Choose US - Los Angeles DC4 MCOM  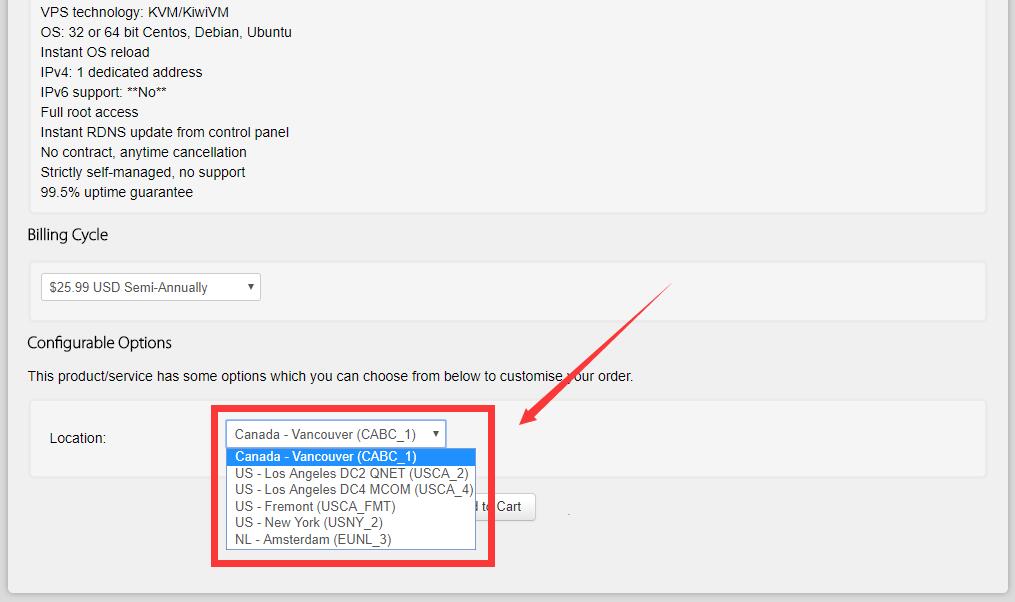point(351,489)
